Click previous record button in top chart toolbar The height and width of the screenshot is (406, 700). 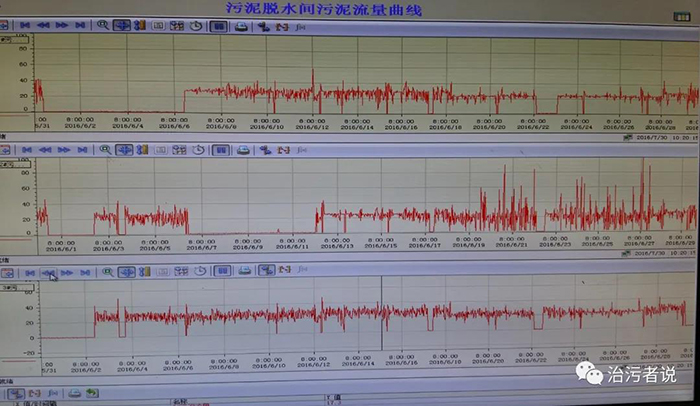coord(42,24)
